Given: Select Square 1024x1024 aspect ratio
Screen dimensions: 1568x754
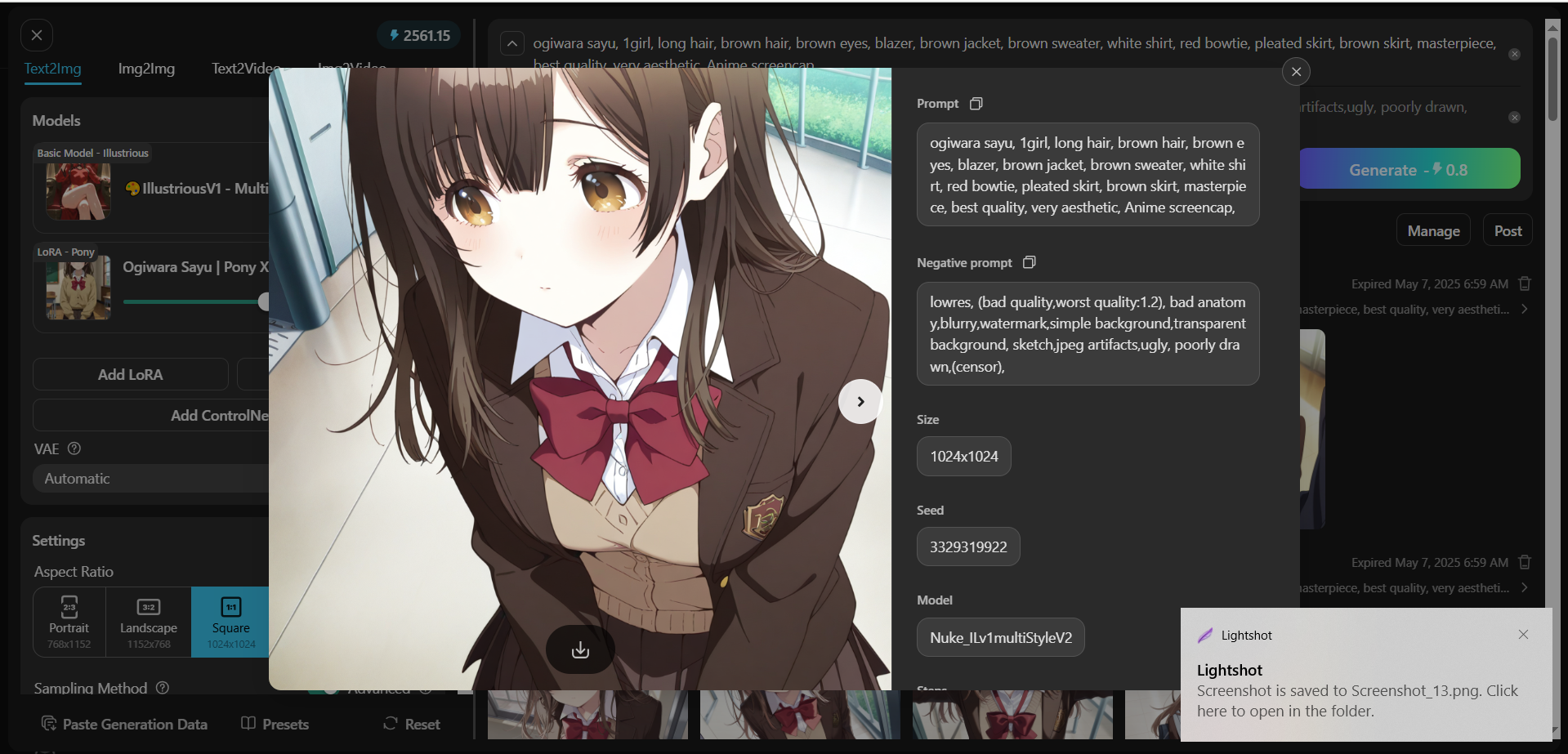Looking at the screenshot, I should pos(230,622).
